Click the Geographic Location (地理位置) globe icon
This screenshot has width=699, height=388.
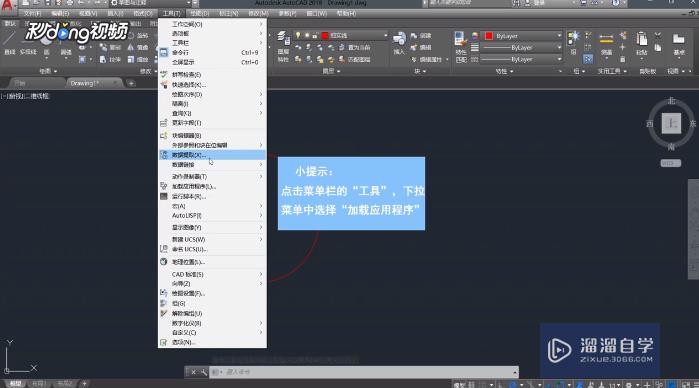[164, 262]
